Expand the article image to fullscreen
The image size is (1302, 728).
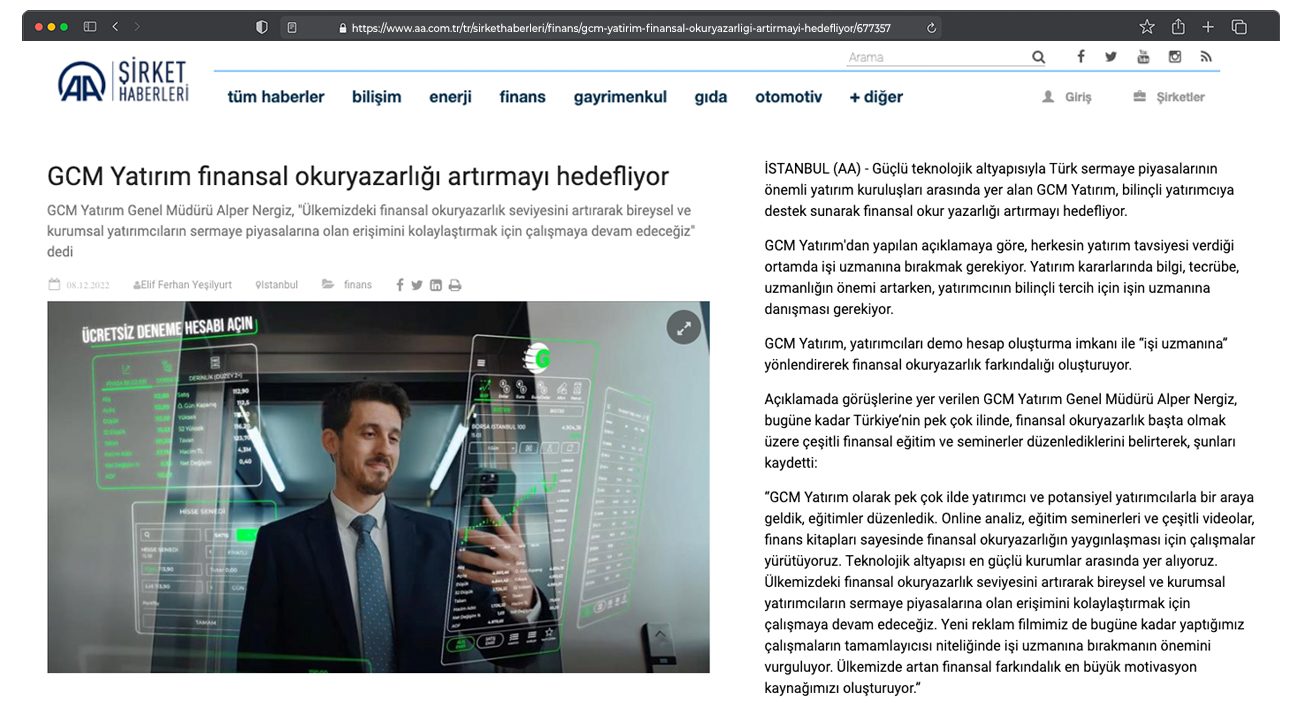coord(683,327)
